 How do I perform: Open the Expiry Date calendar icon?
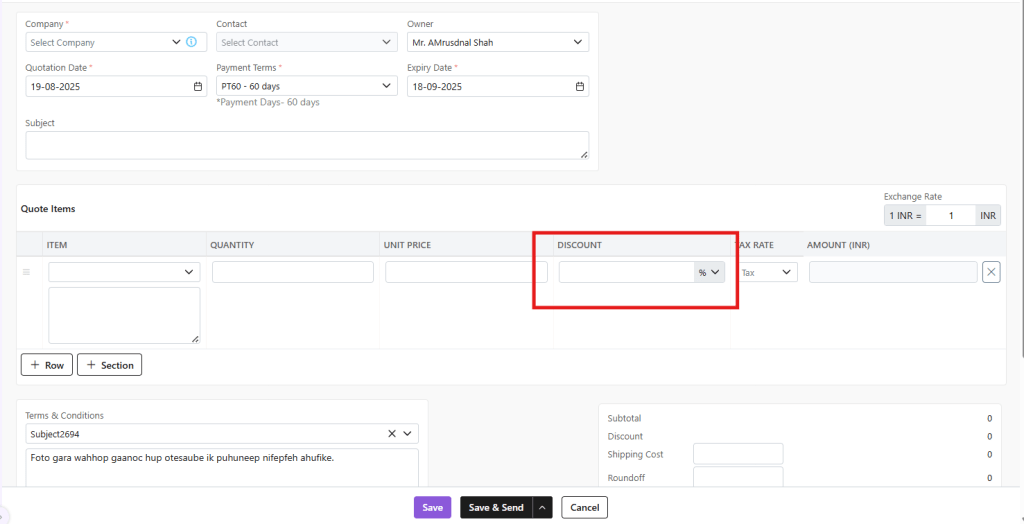[580, 87]
